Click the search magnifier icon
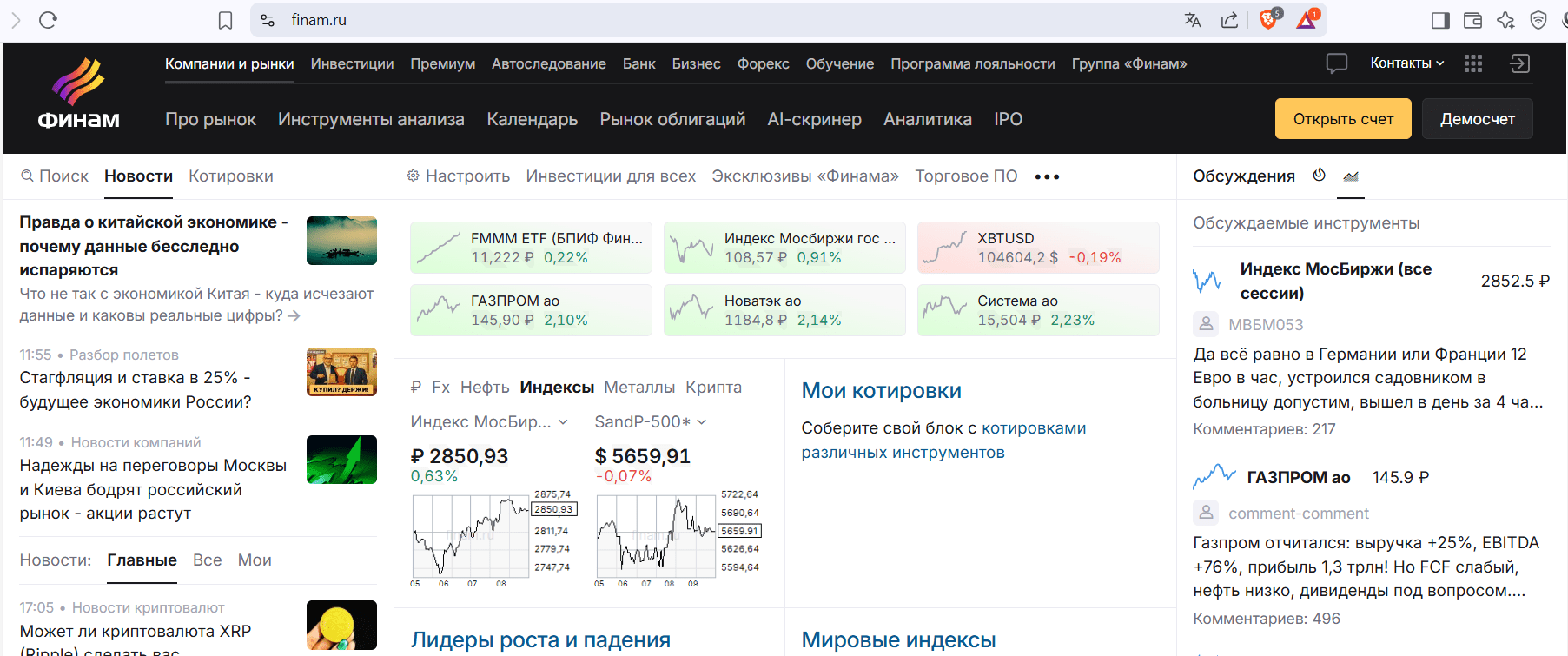Image resolution: width=1568 pixels, height=656 pixels. coord(28,176)
